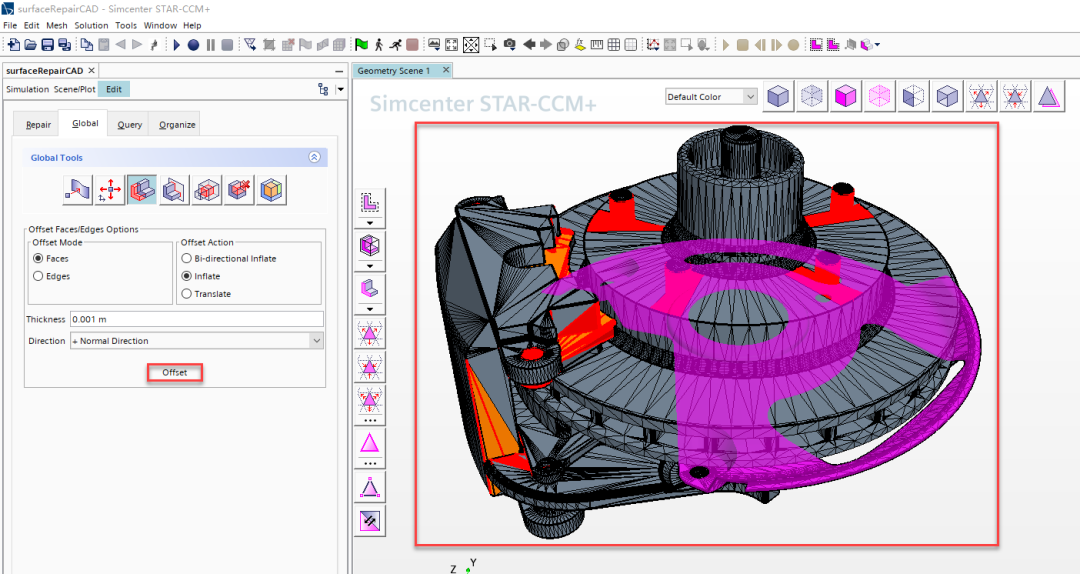
Task: Click the Step walking-man icon
Action: [x=379, y=45]
